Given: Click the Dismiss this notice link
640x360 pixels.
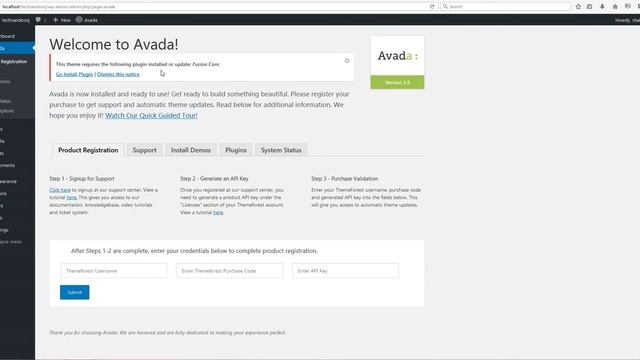Looking at the screenshot, I should (x=118, y=74).
